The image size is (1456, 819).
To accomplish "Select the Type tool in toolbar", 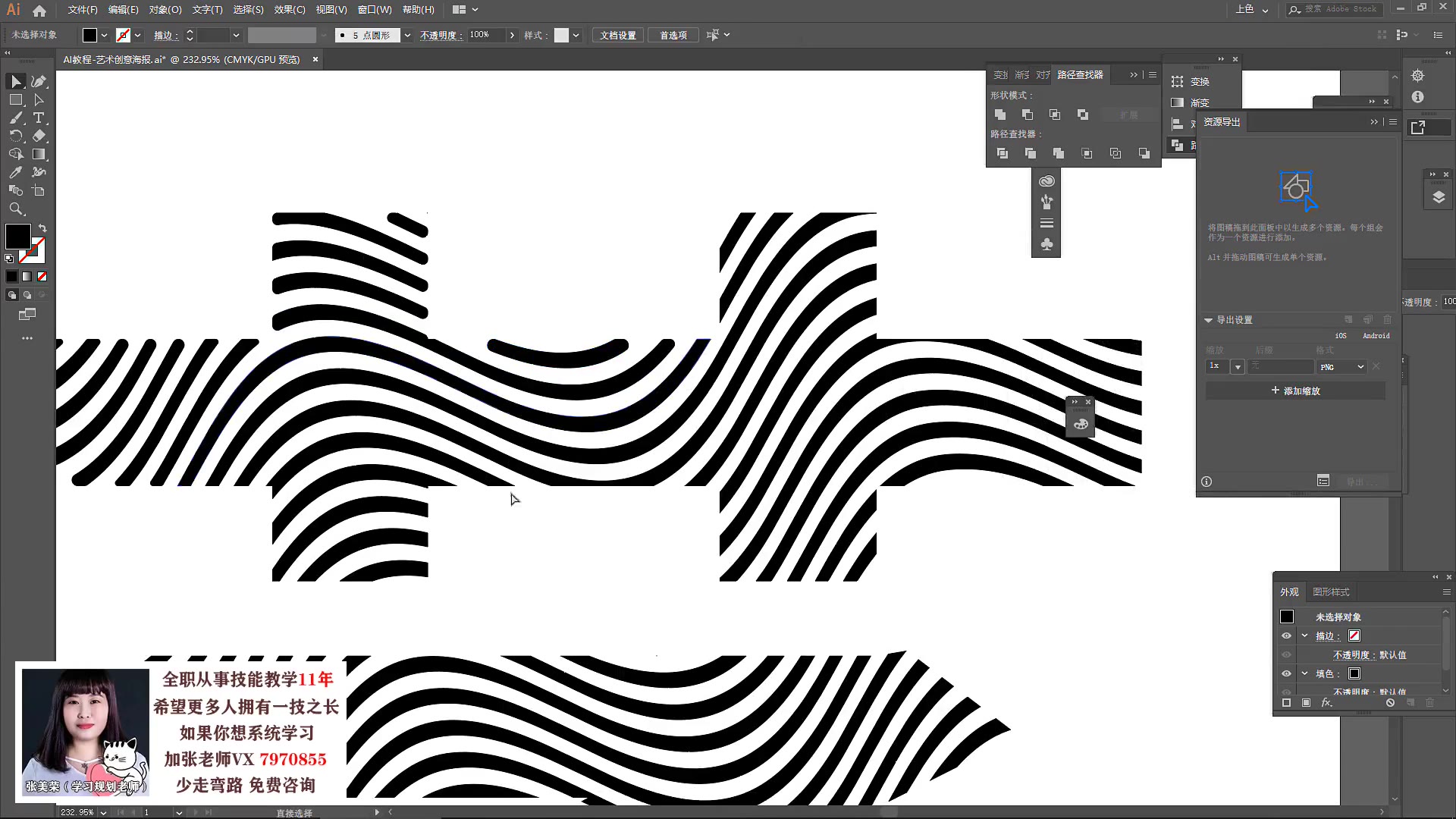I will point(39,118).
